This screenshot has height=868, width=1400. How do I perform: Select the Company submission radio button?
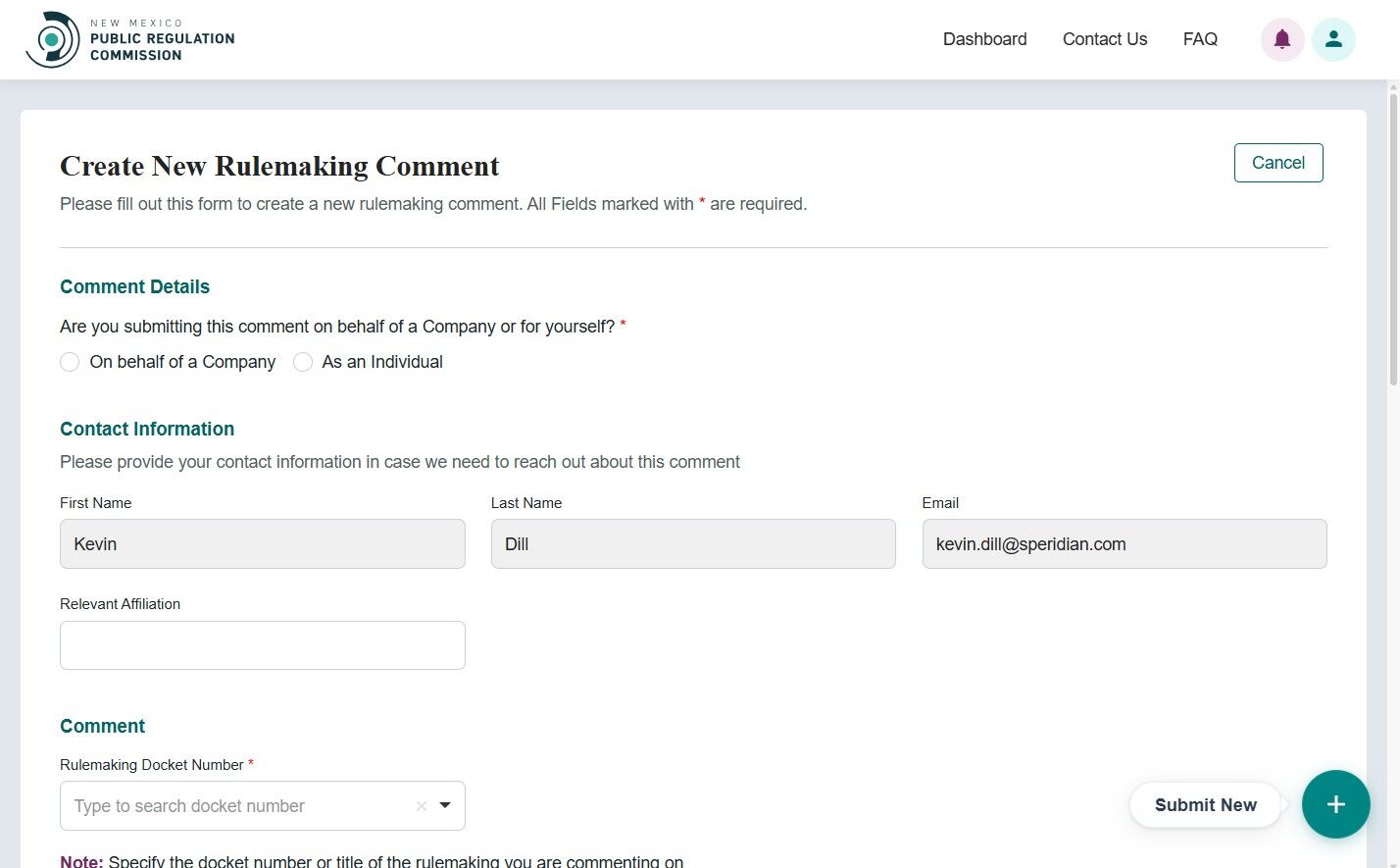coord(70,362)
